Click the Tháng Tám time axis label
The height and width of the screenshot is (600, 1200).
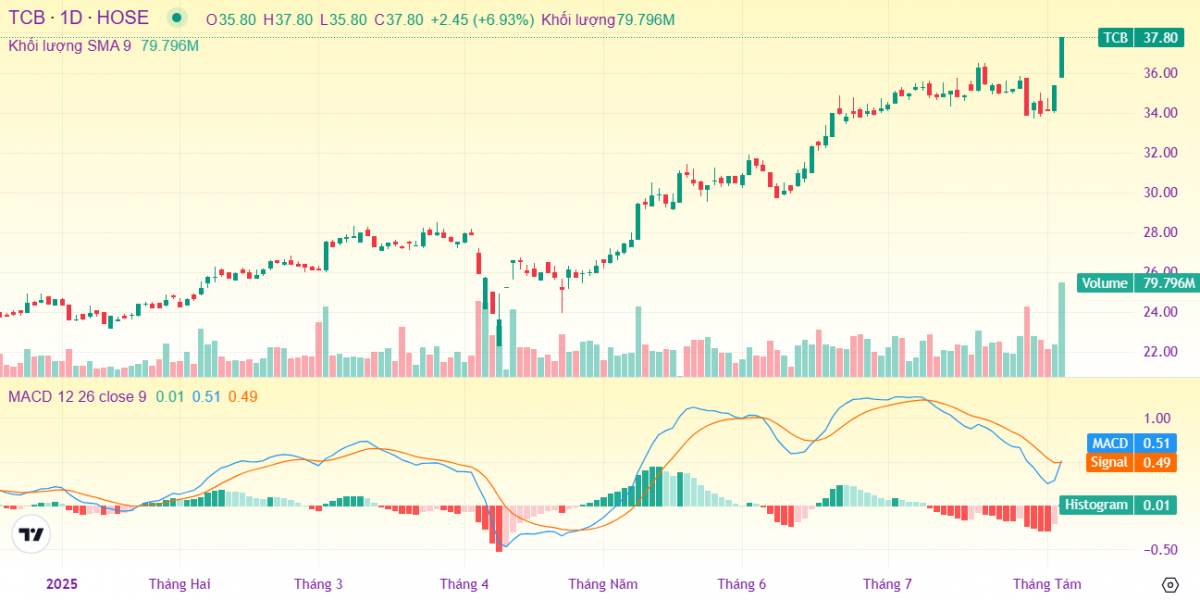click(x=1047, y=584)
